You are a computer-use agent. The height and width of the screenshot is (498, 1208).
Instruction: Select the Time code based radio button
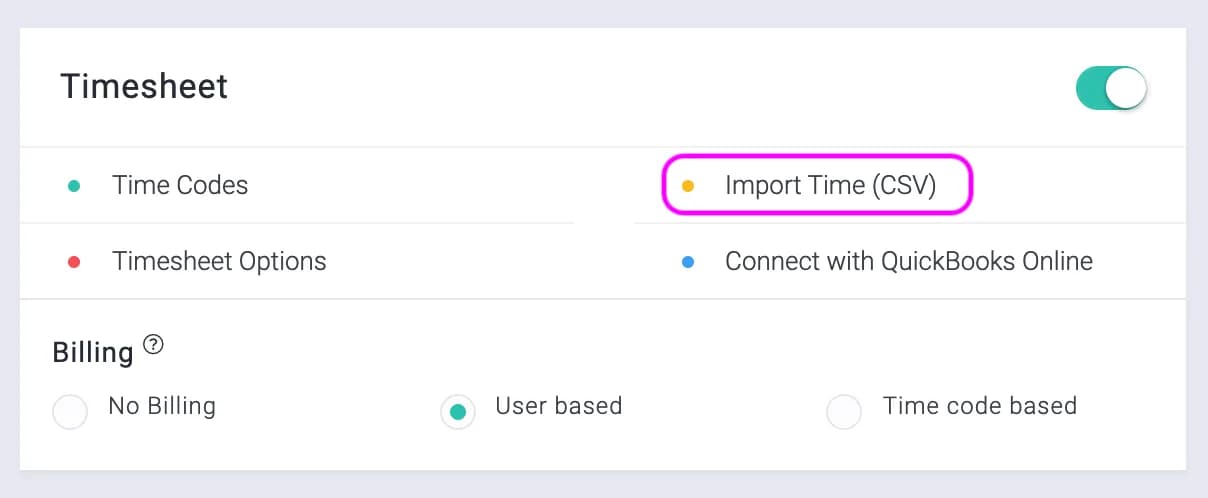[844, 411]
